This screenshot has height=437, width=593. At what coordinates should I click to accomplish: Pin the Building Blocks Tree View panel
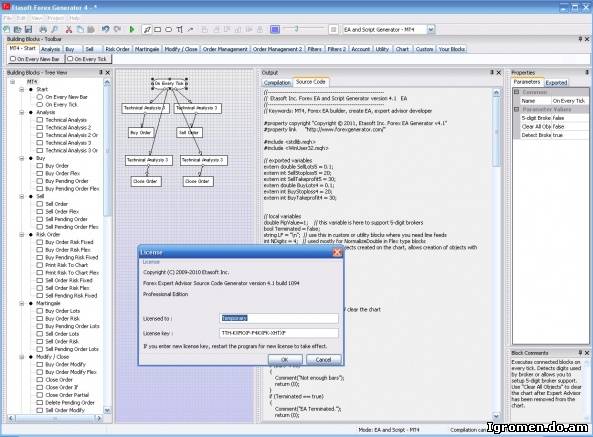click(101, 72)
